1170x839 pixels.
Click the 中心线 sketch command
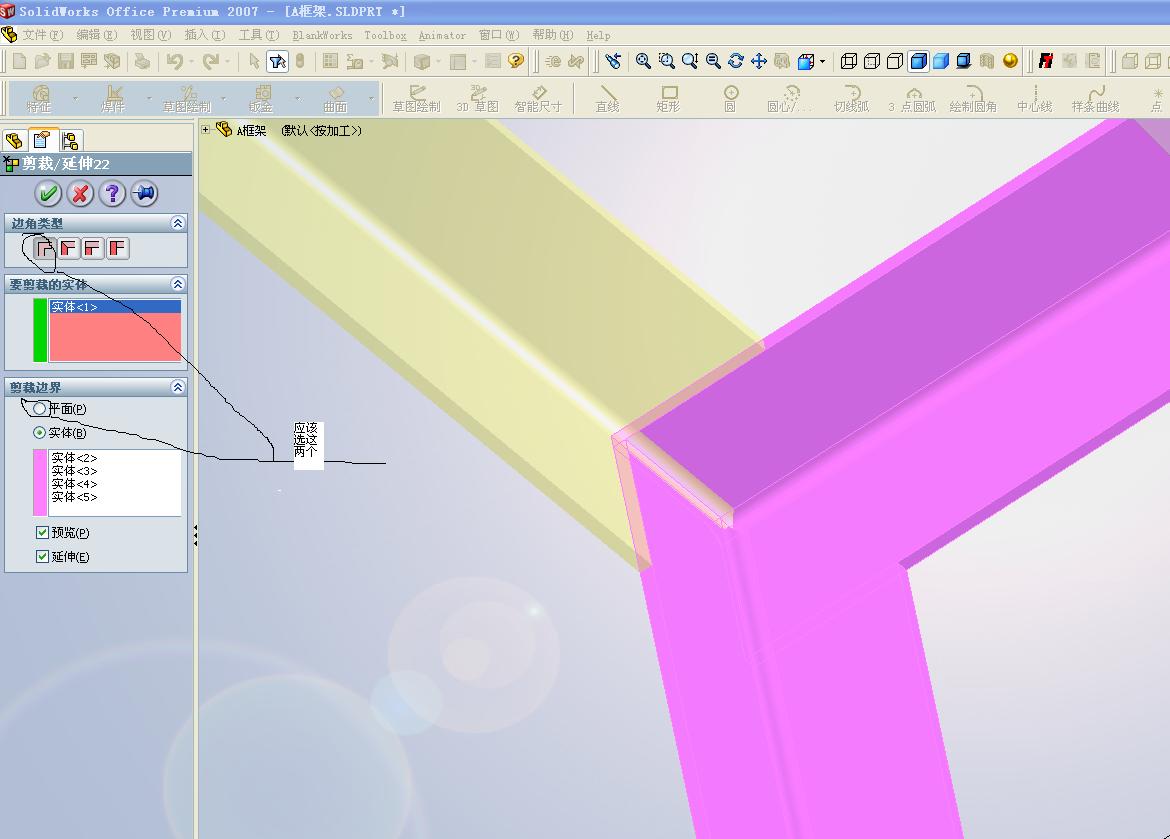tap(1034, 99)
